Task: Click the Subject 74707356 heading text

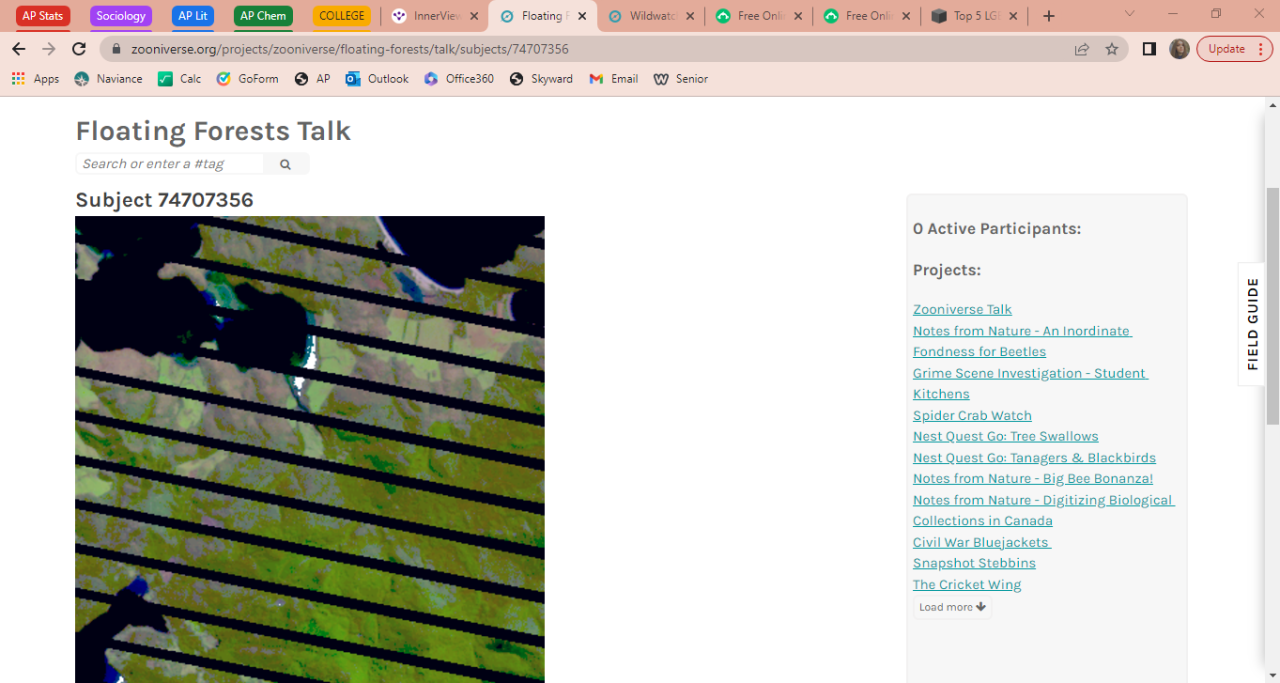Action: click(165, 200)
